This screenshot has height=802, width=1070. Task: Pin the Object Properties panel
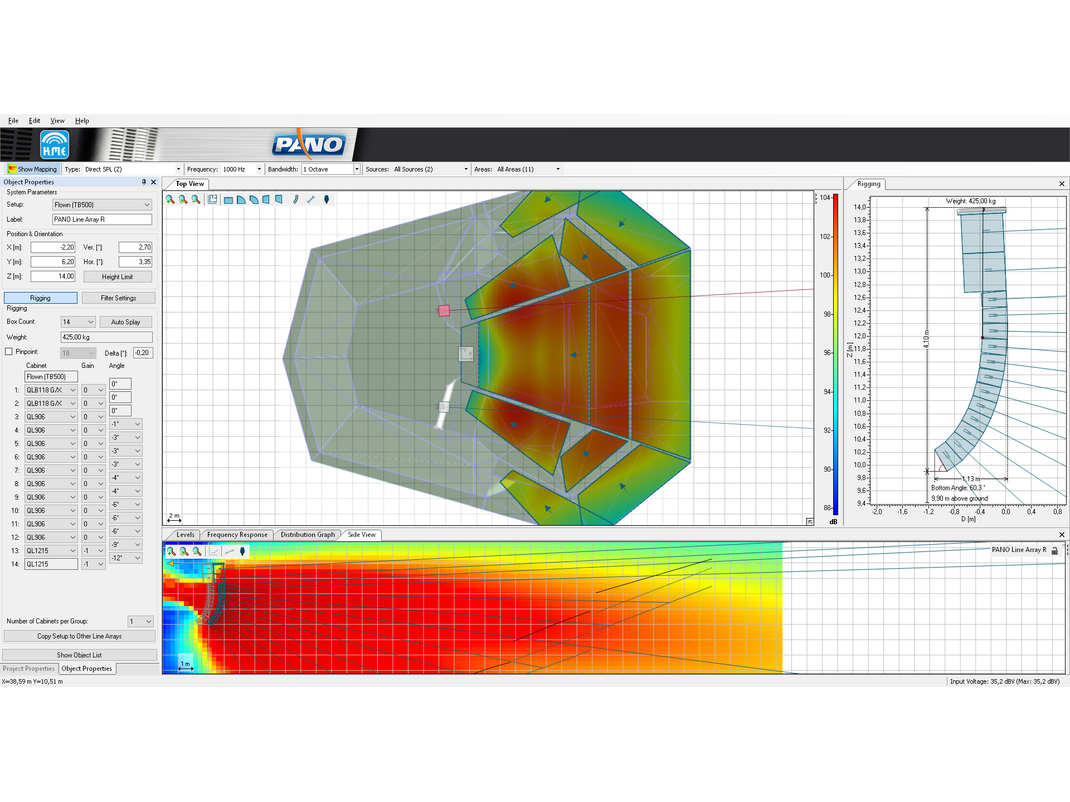point(144,182)
